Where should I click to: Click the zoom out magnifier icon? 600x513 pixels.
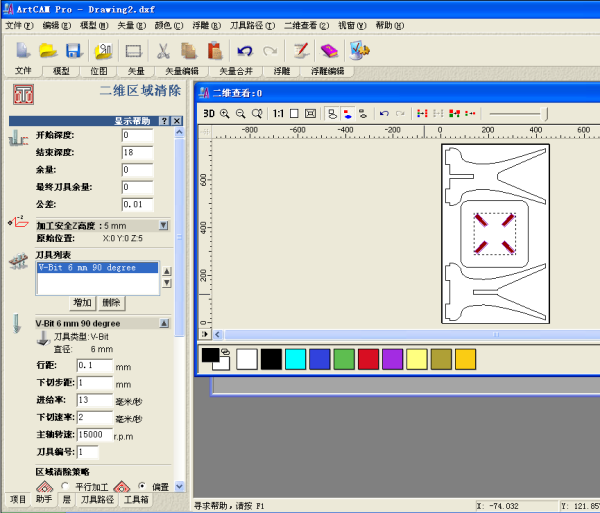(x=241, y=114)
